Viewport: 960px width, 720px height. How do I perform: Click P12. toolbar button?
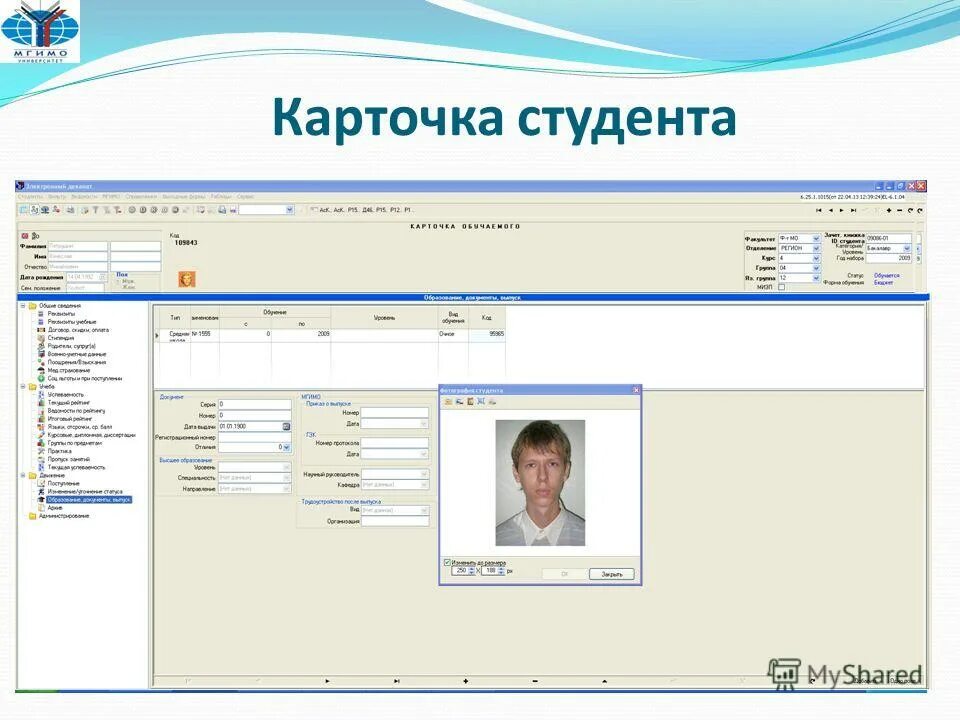tap(395, 210)
